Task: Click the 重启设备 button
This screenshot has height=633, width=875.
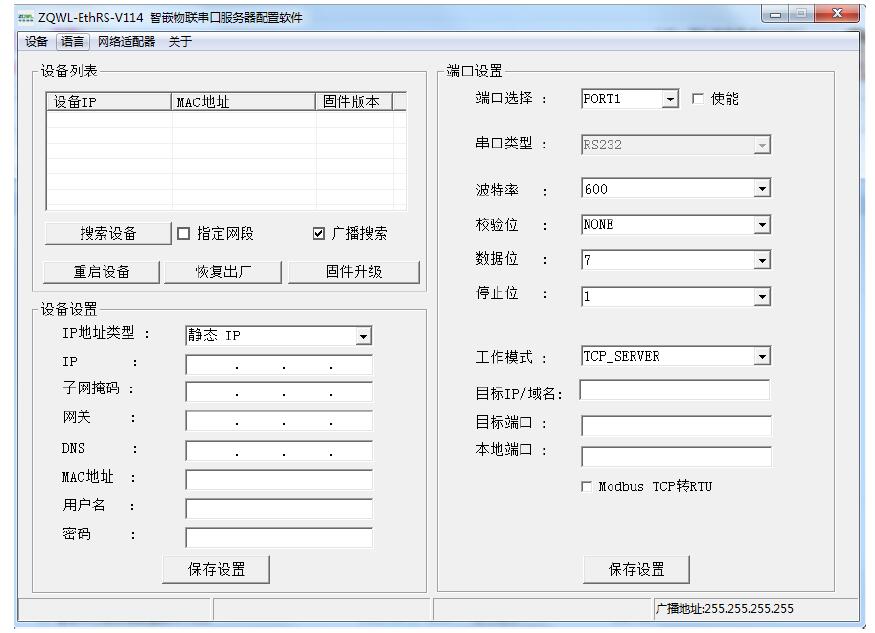Action: pyautogui.click(x=102, y=272)
